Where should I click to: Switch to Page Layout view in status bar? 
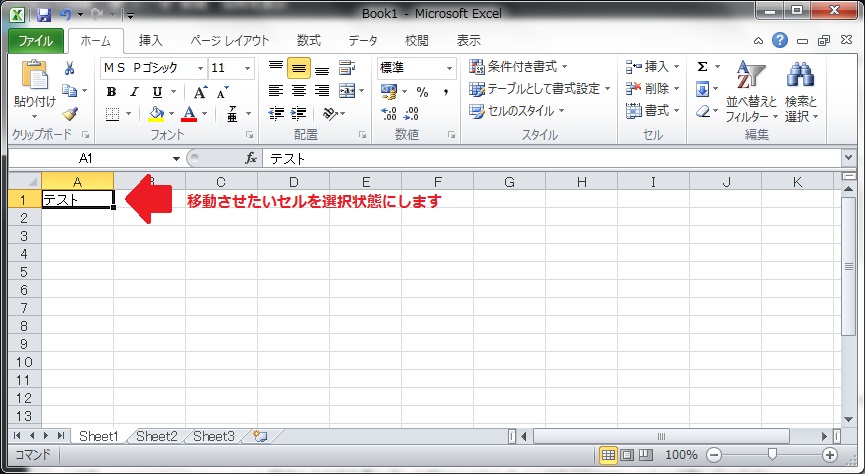click(627, 455)
